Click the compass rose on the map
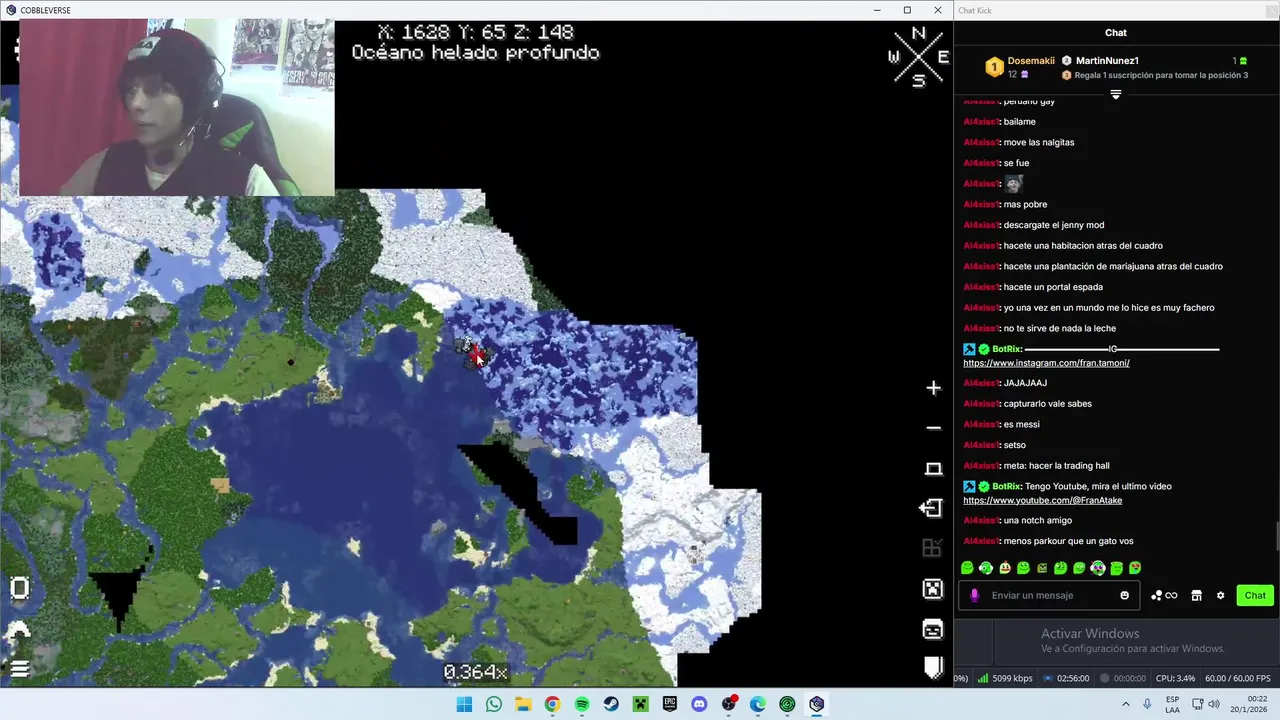The image size is (1280, 720). 918,58
